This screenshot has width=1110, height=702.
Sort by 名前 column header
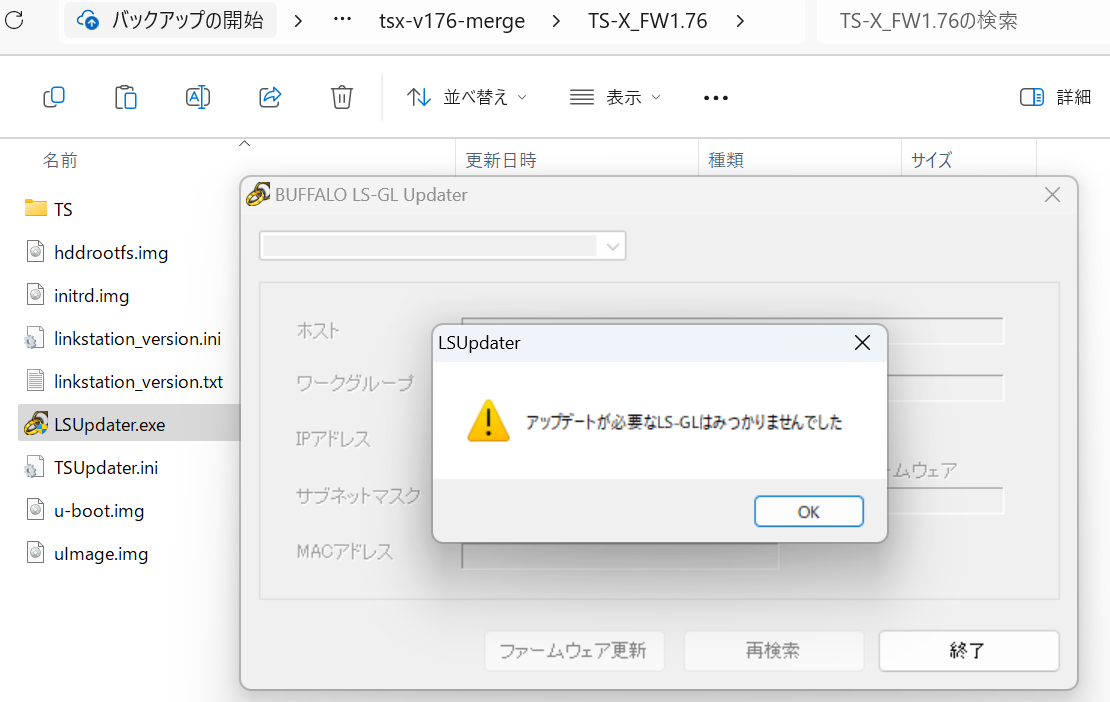coord(60,161)
